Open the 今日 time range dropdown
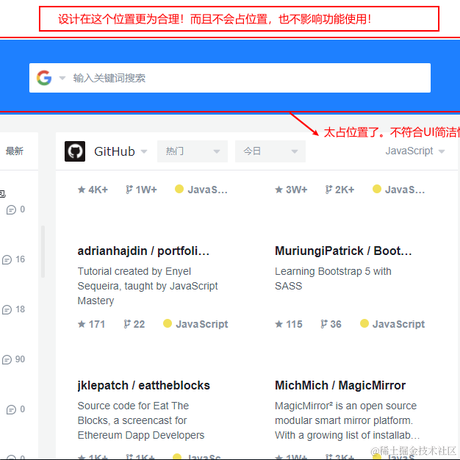The height and width of the screenshot is (460, 460). point(270,151)
